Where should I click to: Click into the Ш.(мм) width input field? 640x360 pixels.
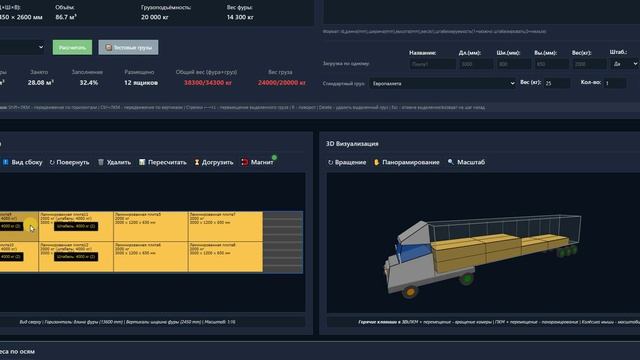click(x=513, y=64)
